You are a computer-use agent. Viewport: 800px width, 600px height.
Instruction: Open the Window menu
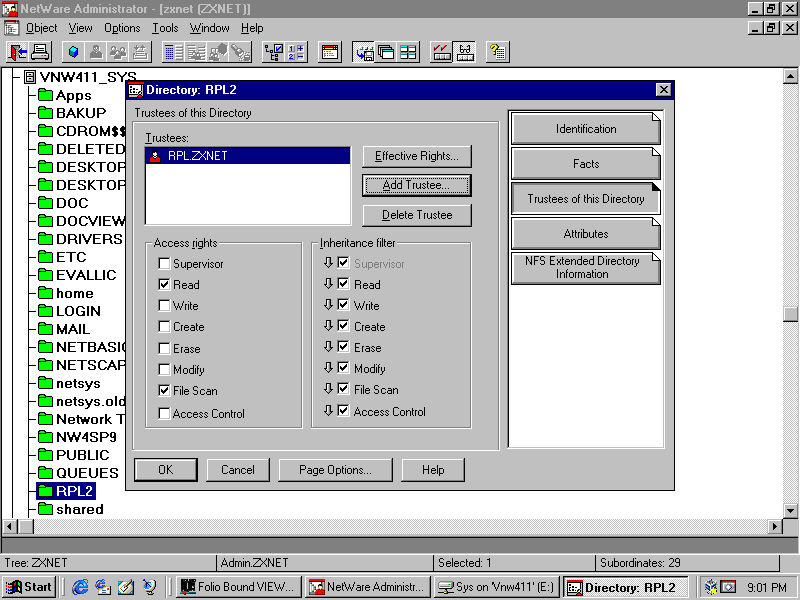click(209, 28)
